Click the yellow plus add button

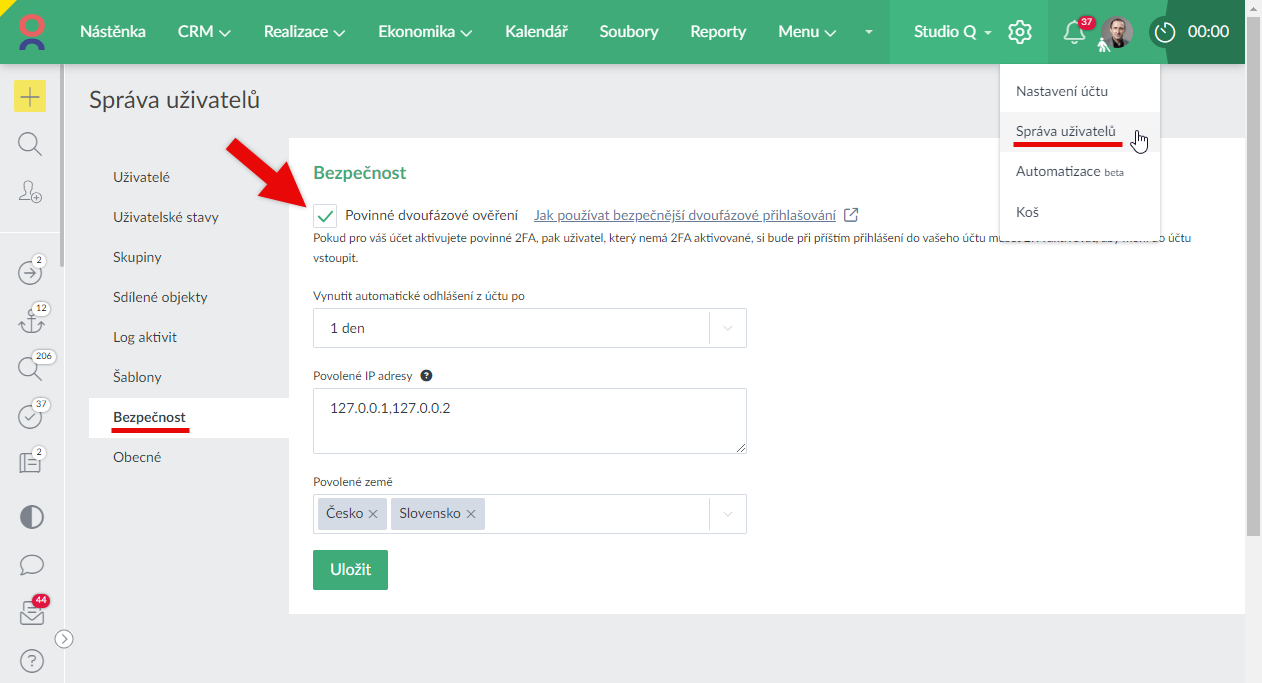tap(30, 97)
